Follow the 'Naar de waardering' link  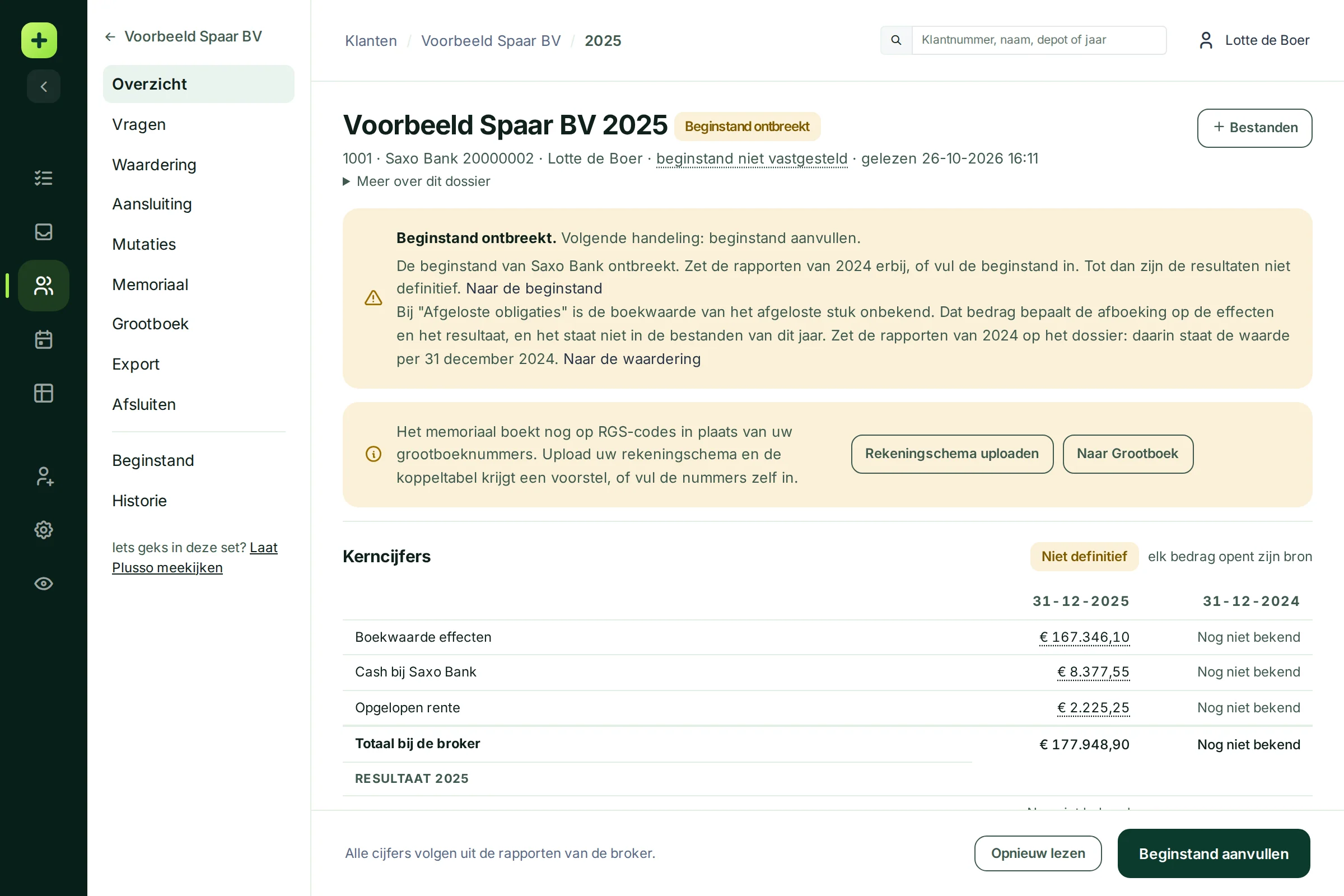(632, 359)
